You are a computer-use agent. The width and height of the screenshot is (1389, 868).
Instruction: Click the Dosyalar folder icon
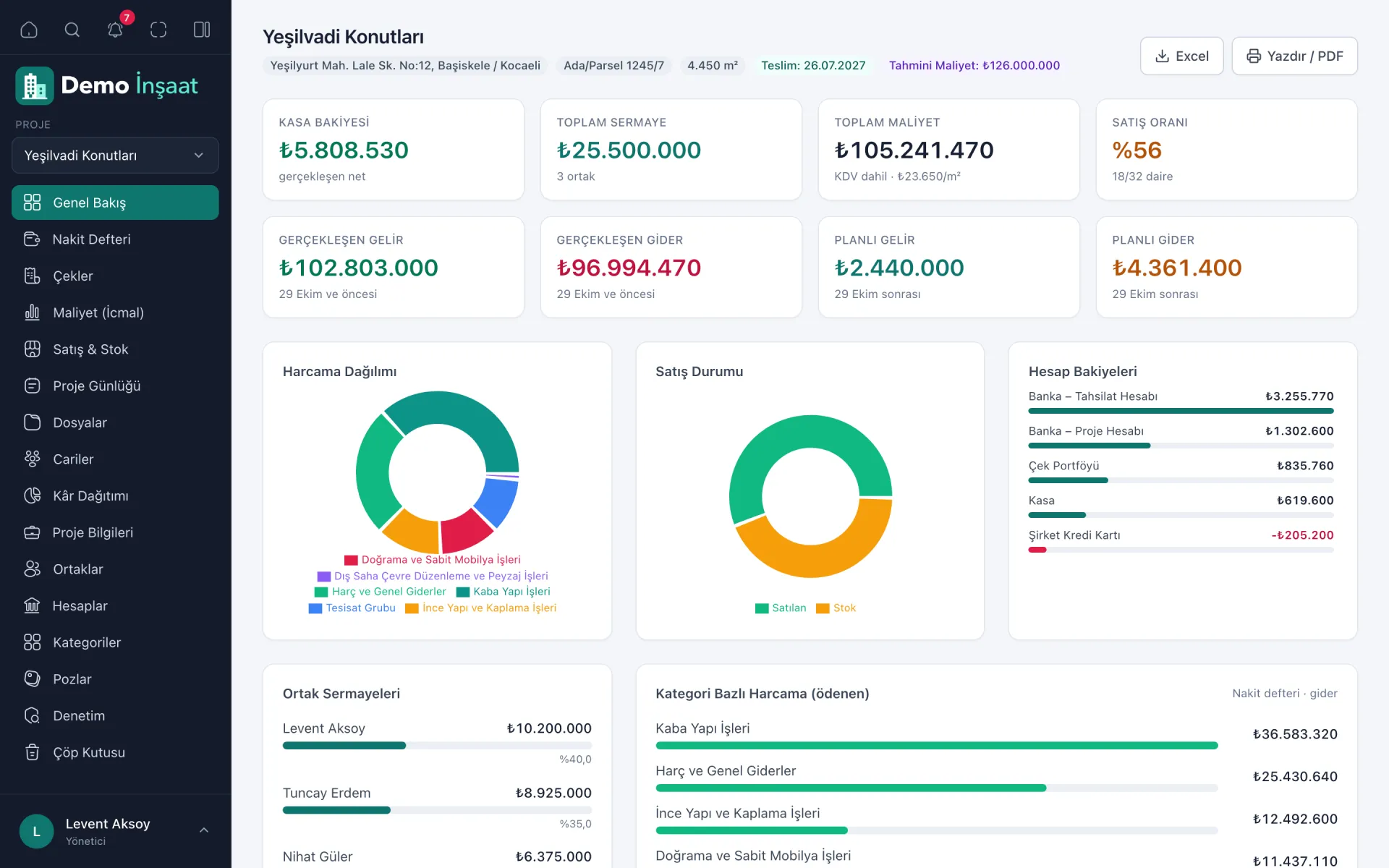[32, 422]
